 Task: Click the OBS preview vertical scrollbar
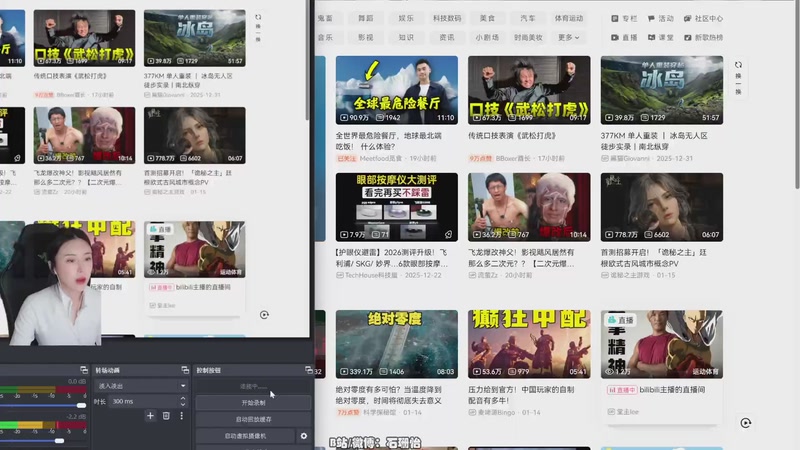(x=307, y=60)
